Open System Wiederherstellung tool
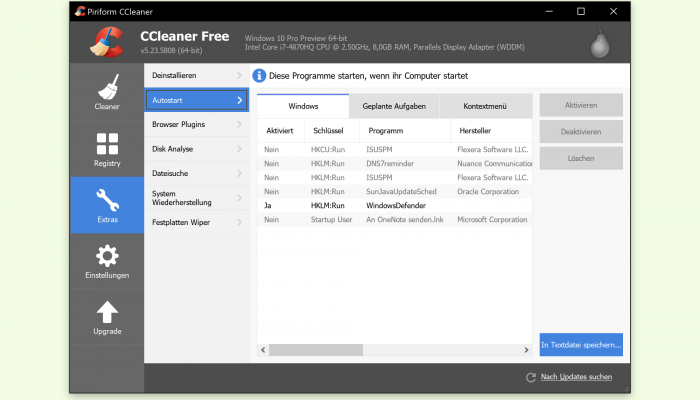The height and width of the screenshot is (400, 700). click(x=196, y=198)
